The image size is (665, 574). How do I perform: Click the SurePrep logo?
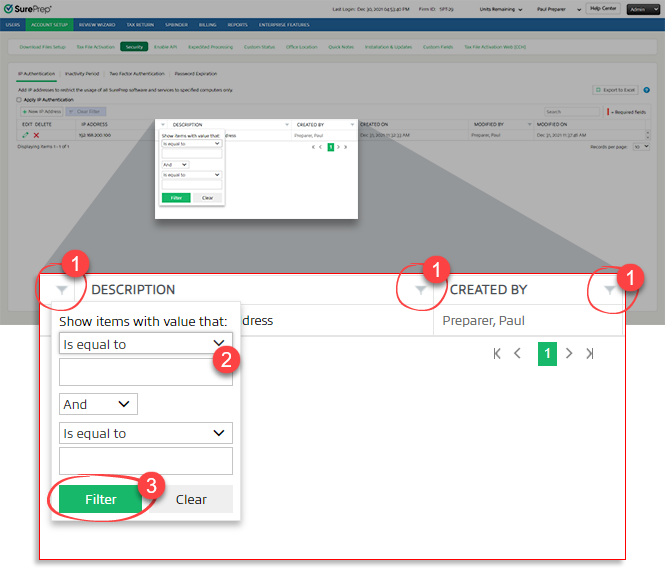pyautogui.click(x=29, y=9)
